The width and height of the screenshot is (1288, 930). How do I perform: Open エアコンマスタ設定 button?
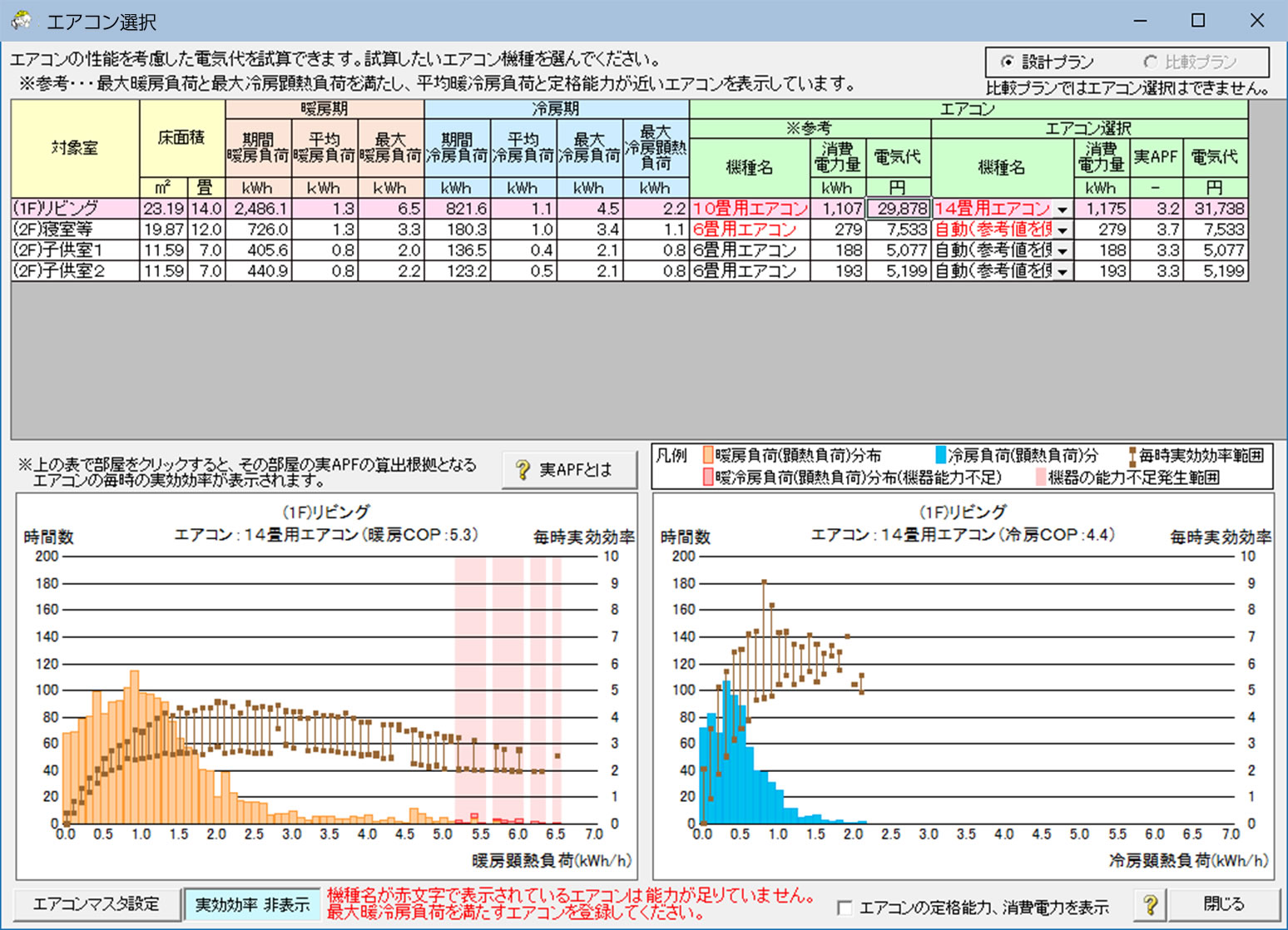point(96,904)
